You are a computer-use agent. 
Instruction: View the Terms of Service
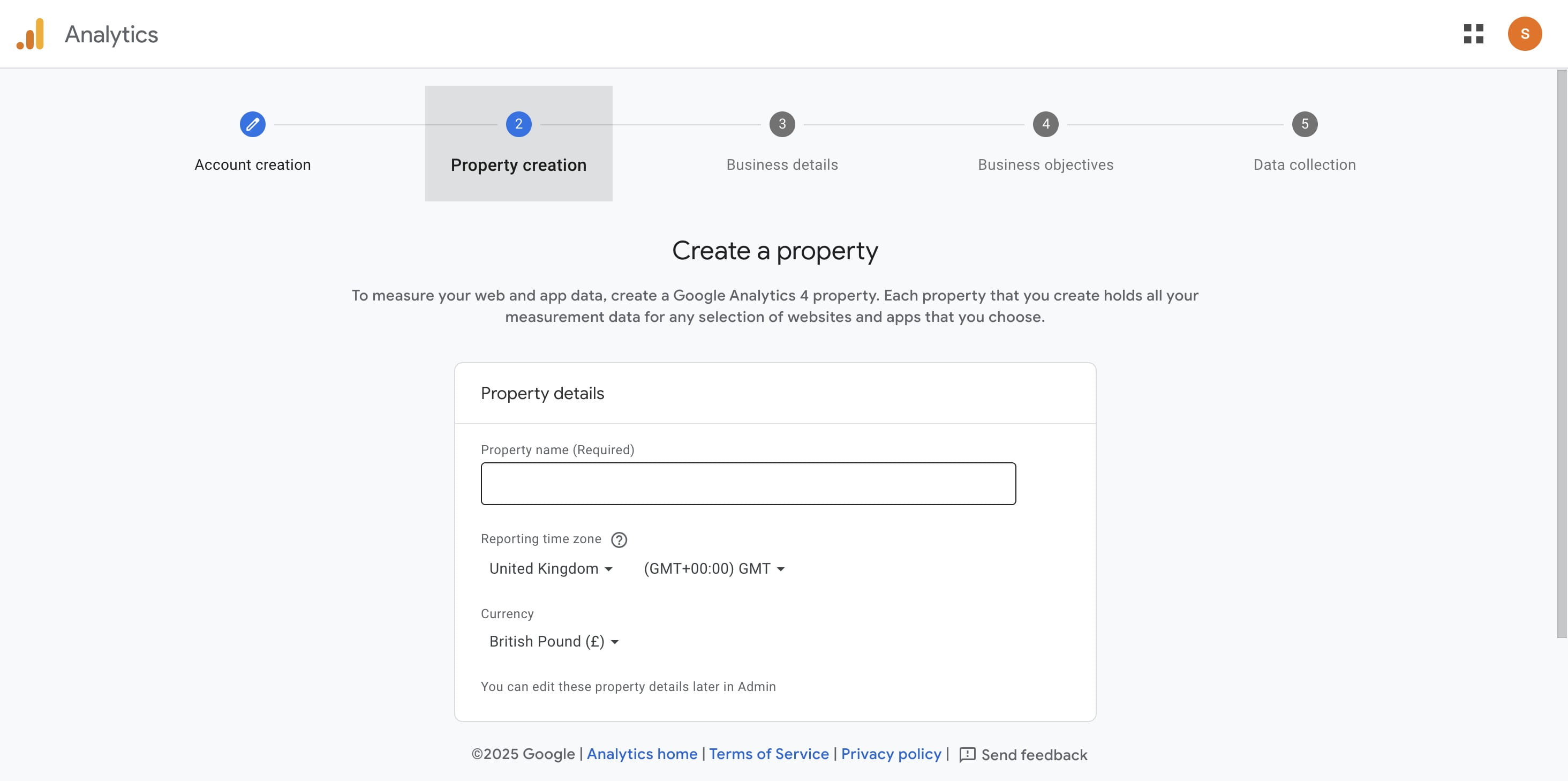[x=769, y=754]
